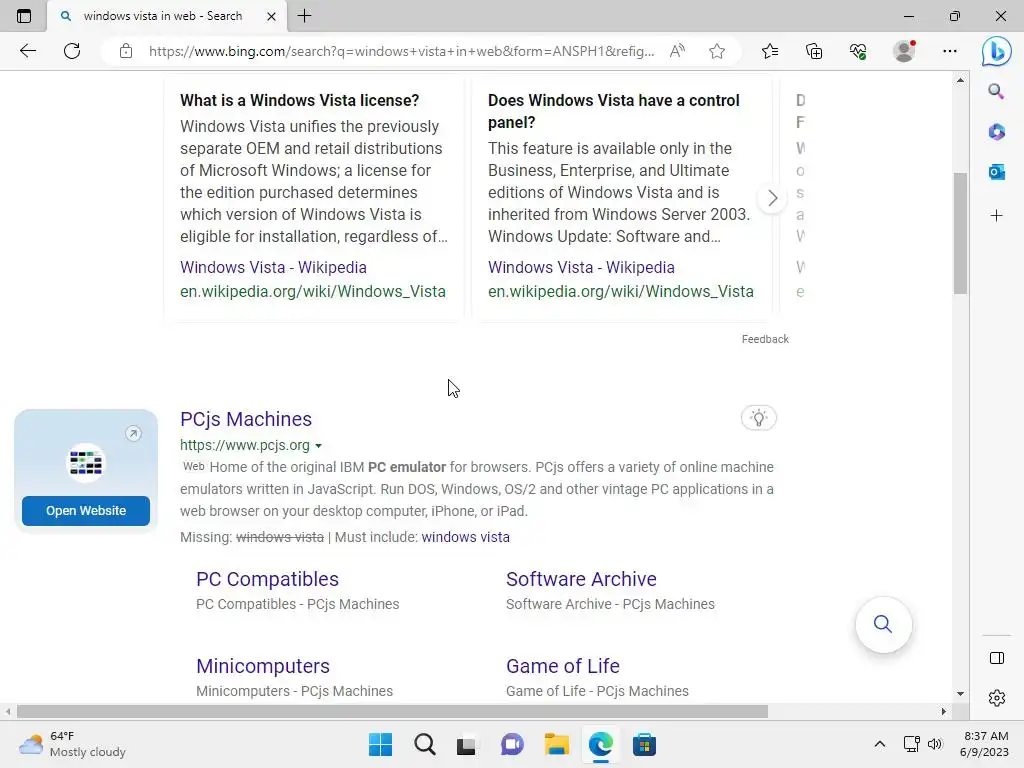Open the tab actions menu icon
The height and width of the screenshot is (768, 1024).
(x=24, y=16)
